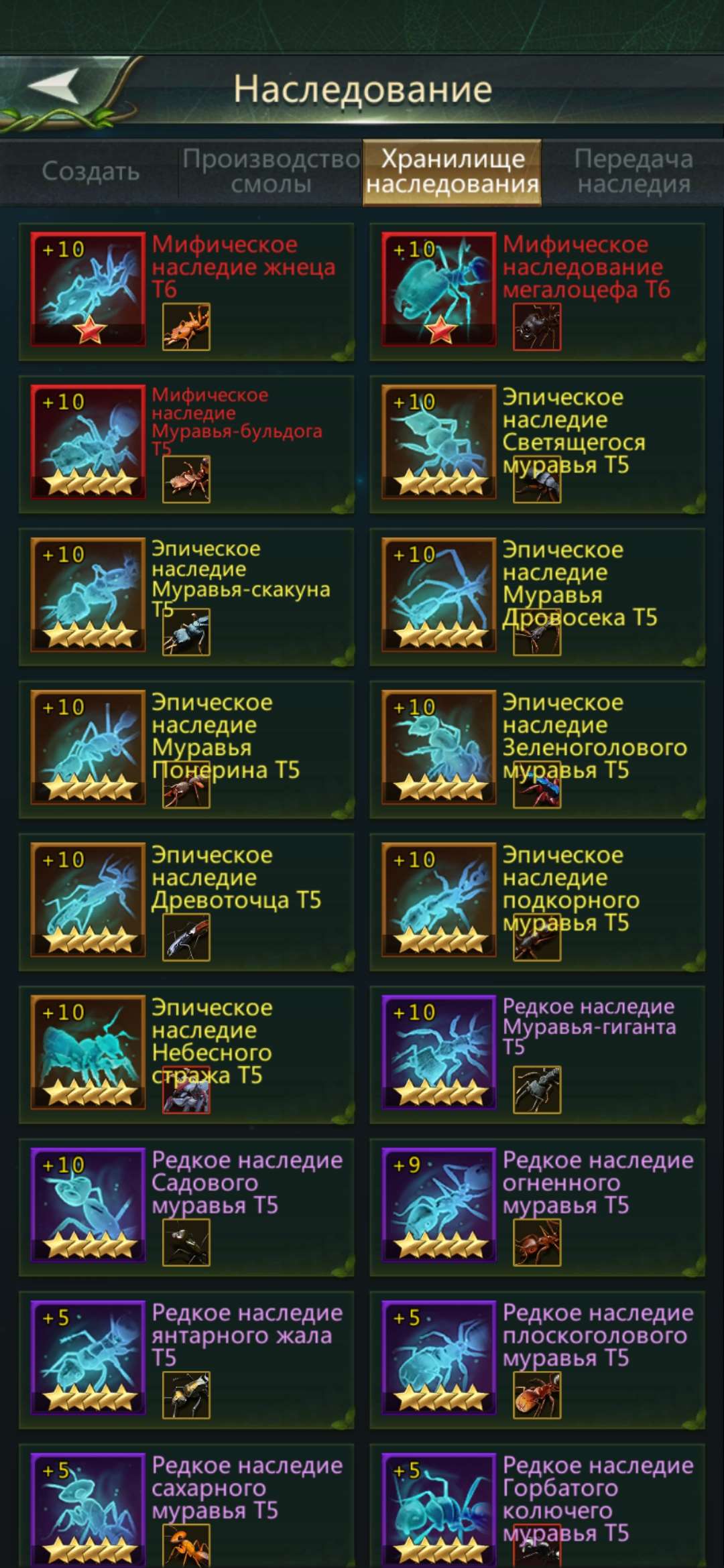The width and height of the screenshot is (724, 1568).
Task: Choose Эпическое наследие Светящегося муравья icon
Action: click(x=439, y=442)
